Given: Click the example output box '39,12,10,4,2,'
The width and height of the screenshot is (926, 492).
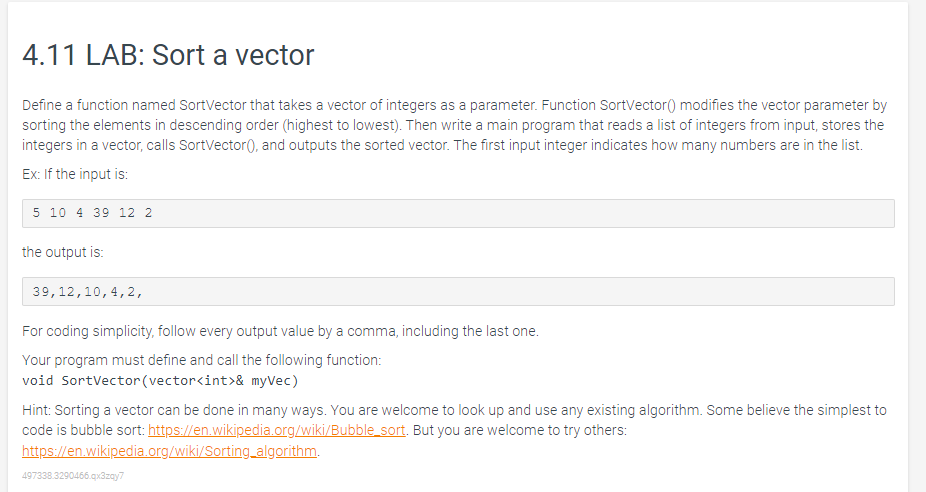Looking at the screenshot, I should tap(458, 292).
